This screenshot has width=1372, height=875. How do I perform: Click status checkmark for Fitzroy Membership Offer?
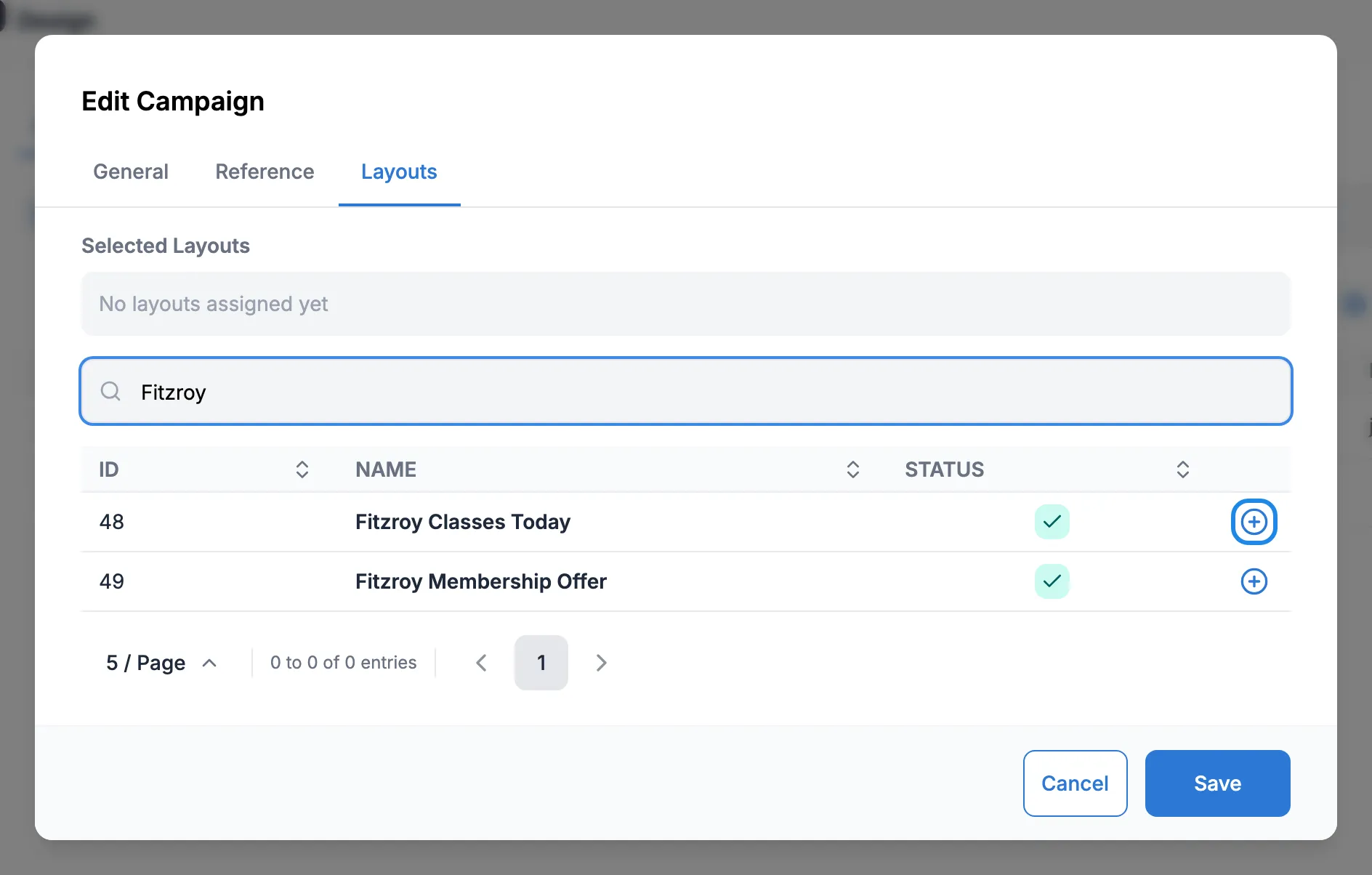click(1052, 581)
